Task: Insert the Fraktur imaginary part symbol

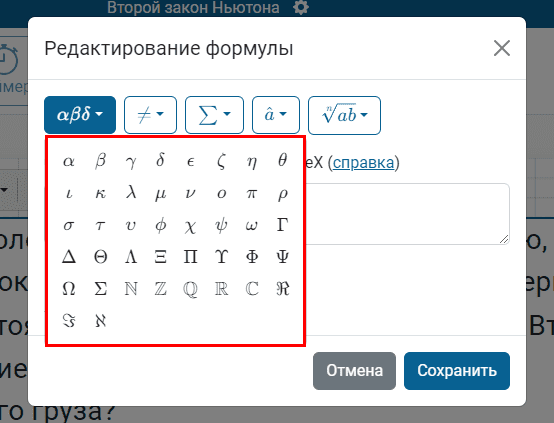Action: pyautogui.click(x=69, y=321)
